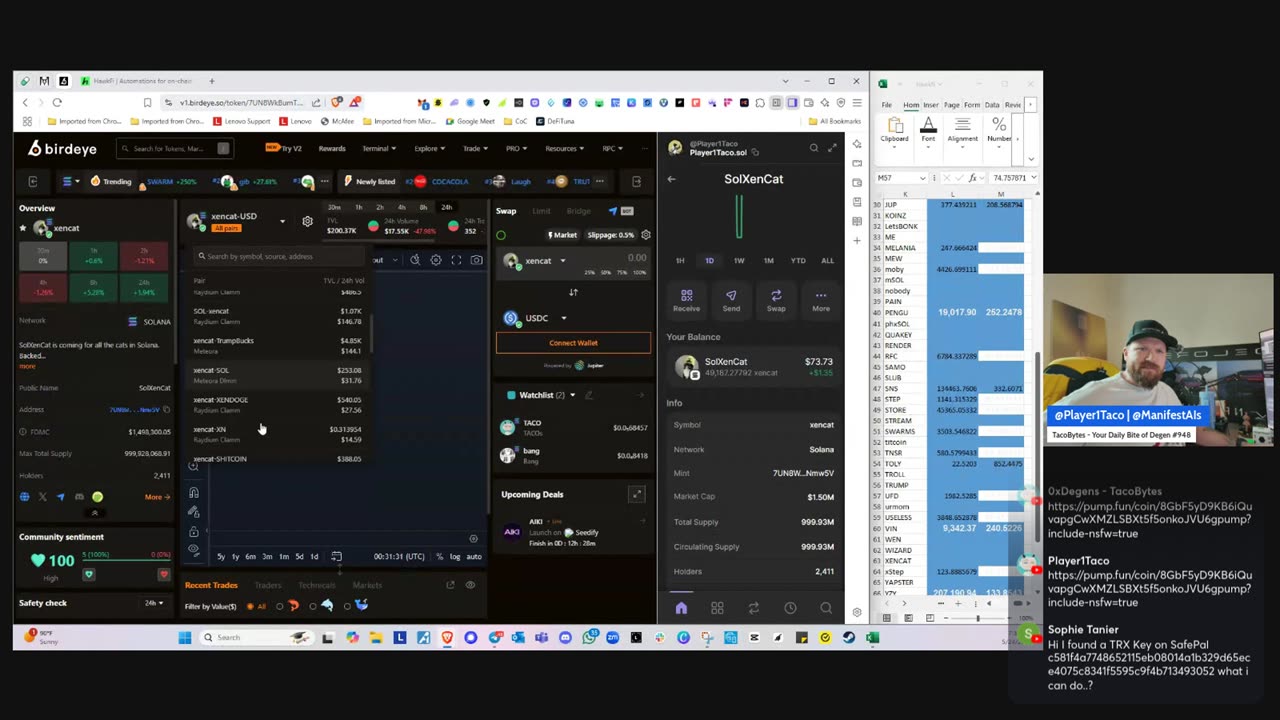Image resolution: width=1280 pixels, height=720 pixels.
Task: Click the xencat-USD pair settings gear
Action: (307, 221)
